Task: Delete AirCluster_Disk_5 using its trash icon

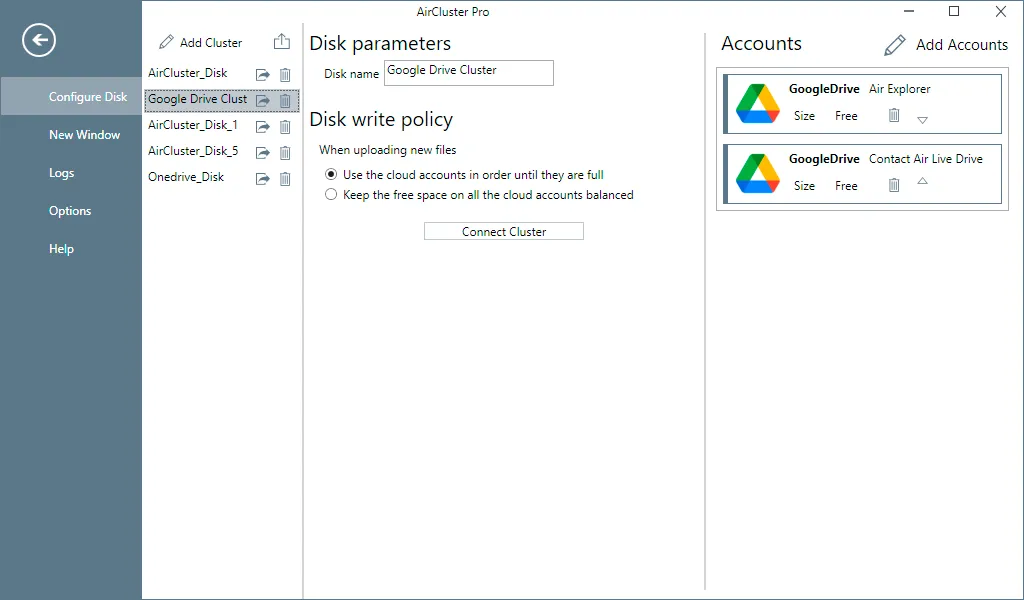Action: (285, 153)
